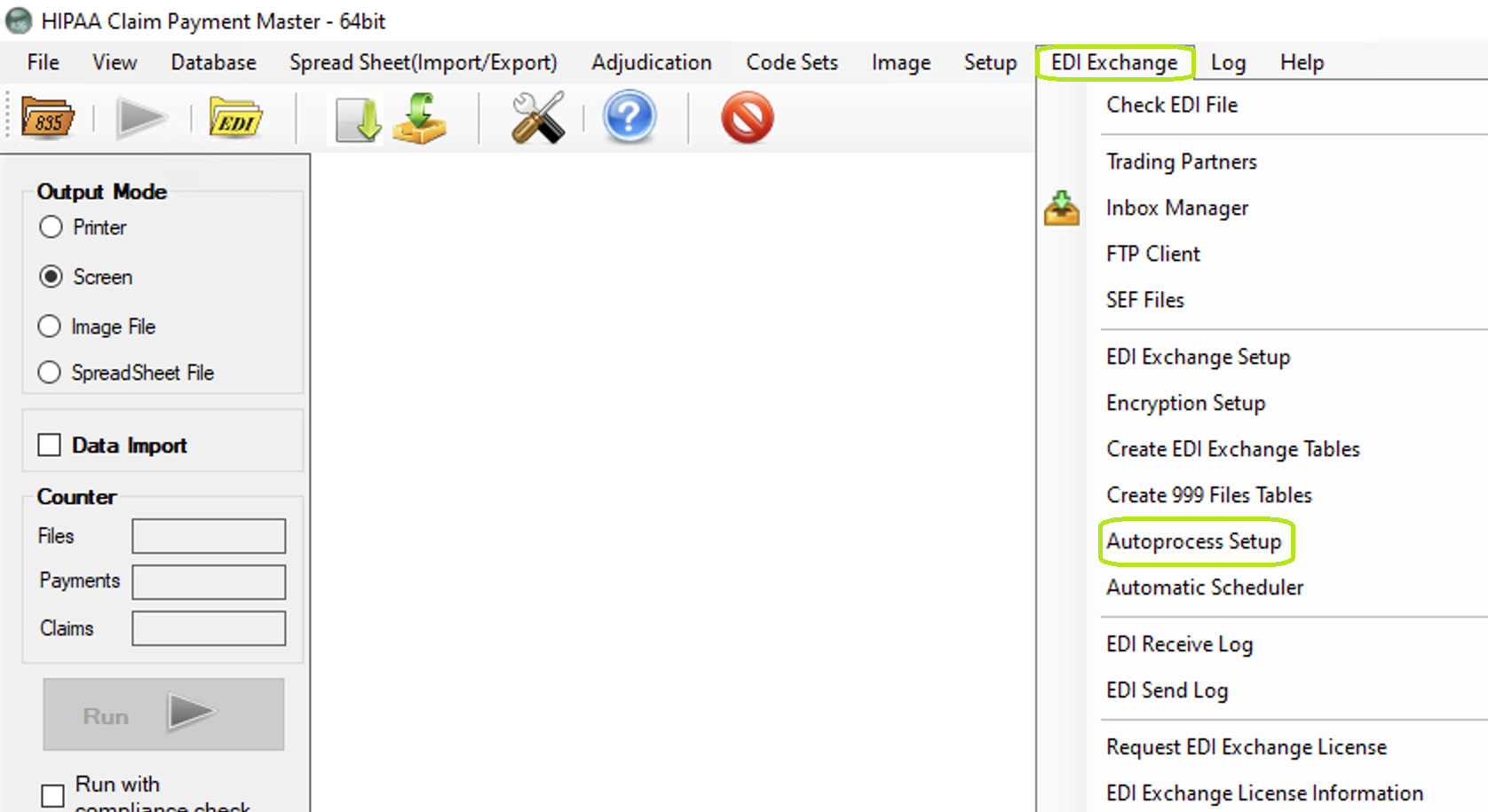Click the document with green down arrow icon
The width and height of the screenshot is (1488, 812).
(358, 118)
